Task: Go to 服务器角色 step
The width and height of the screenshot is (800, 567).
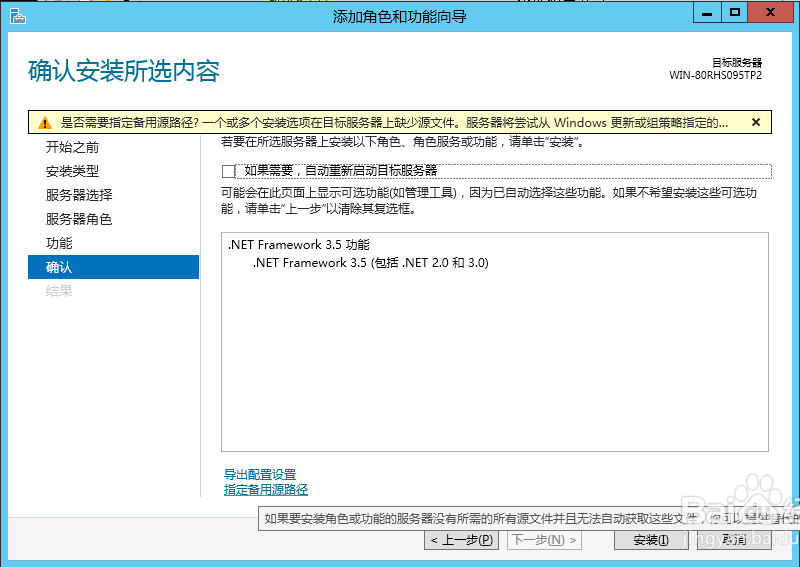Action: coord(79,219)
